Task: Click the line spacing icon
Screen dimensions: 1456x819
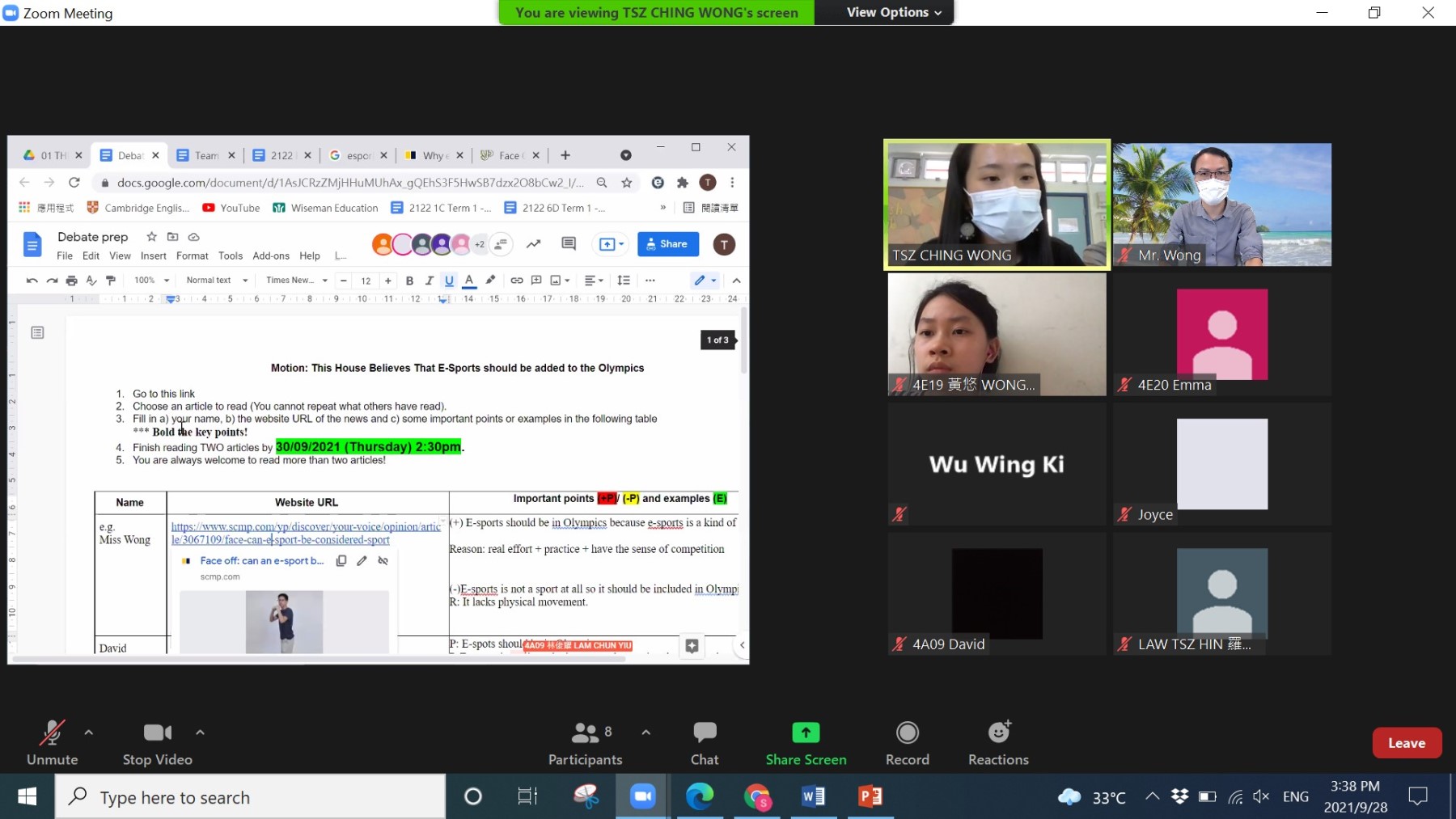Action: [x=624, y=281]
